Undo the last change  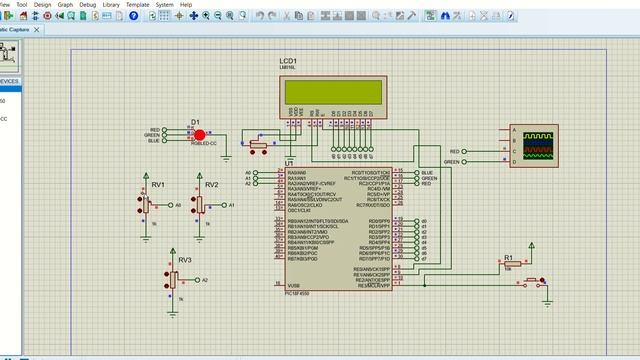click(260, 16)
